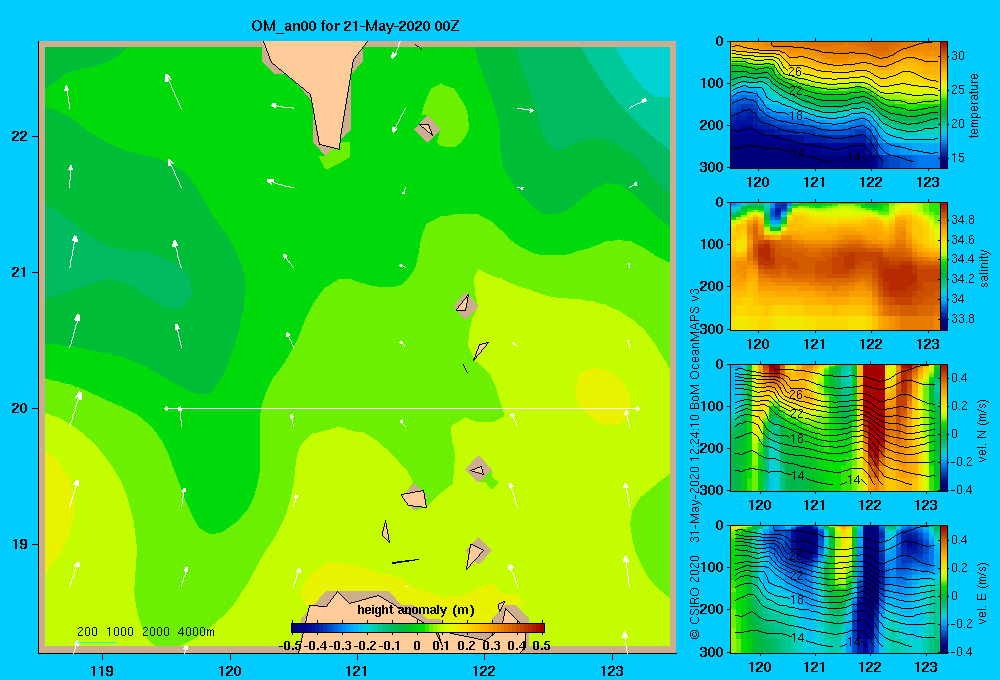Click the 120 x-axis tick under the vel. N panel

point(759,506)
